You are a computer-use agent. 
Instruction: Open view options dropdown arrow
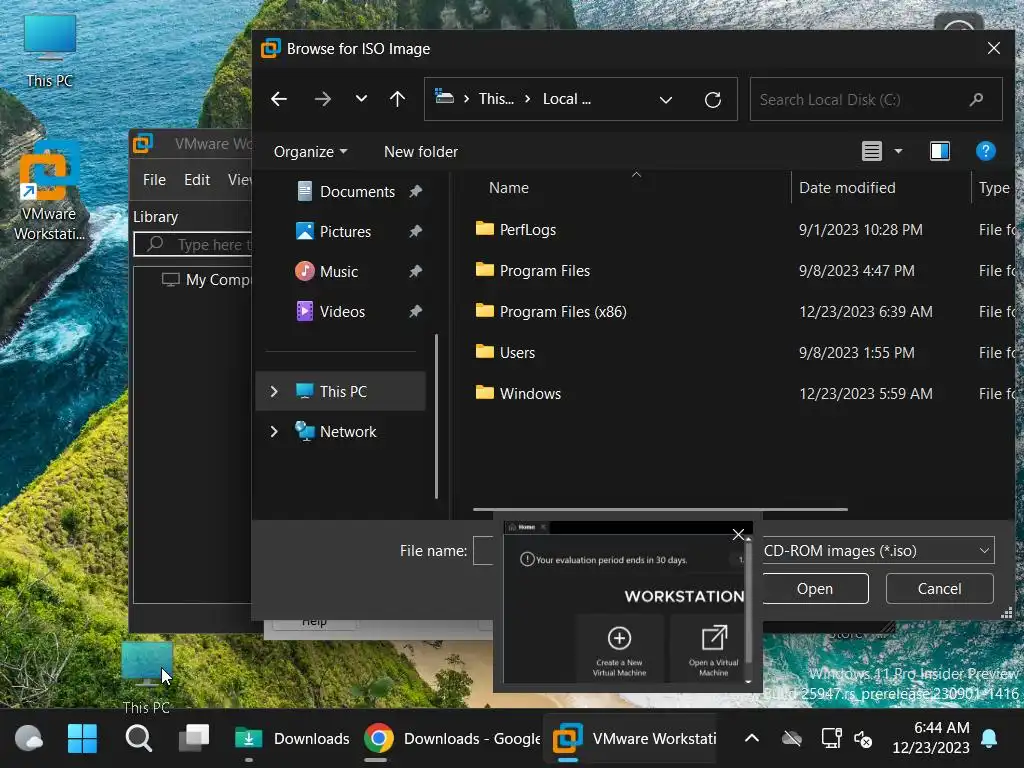899,152
